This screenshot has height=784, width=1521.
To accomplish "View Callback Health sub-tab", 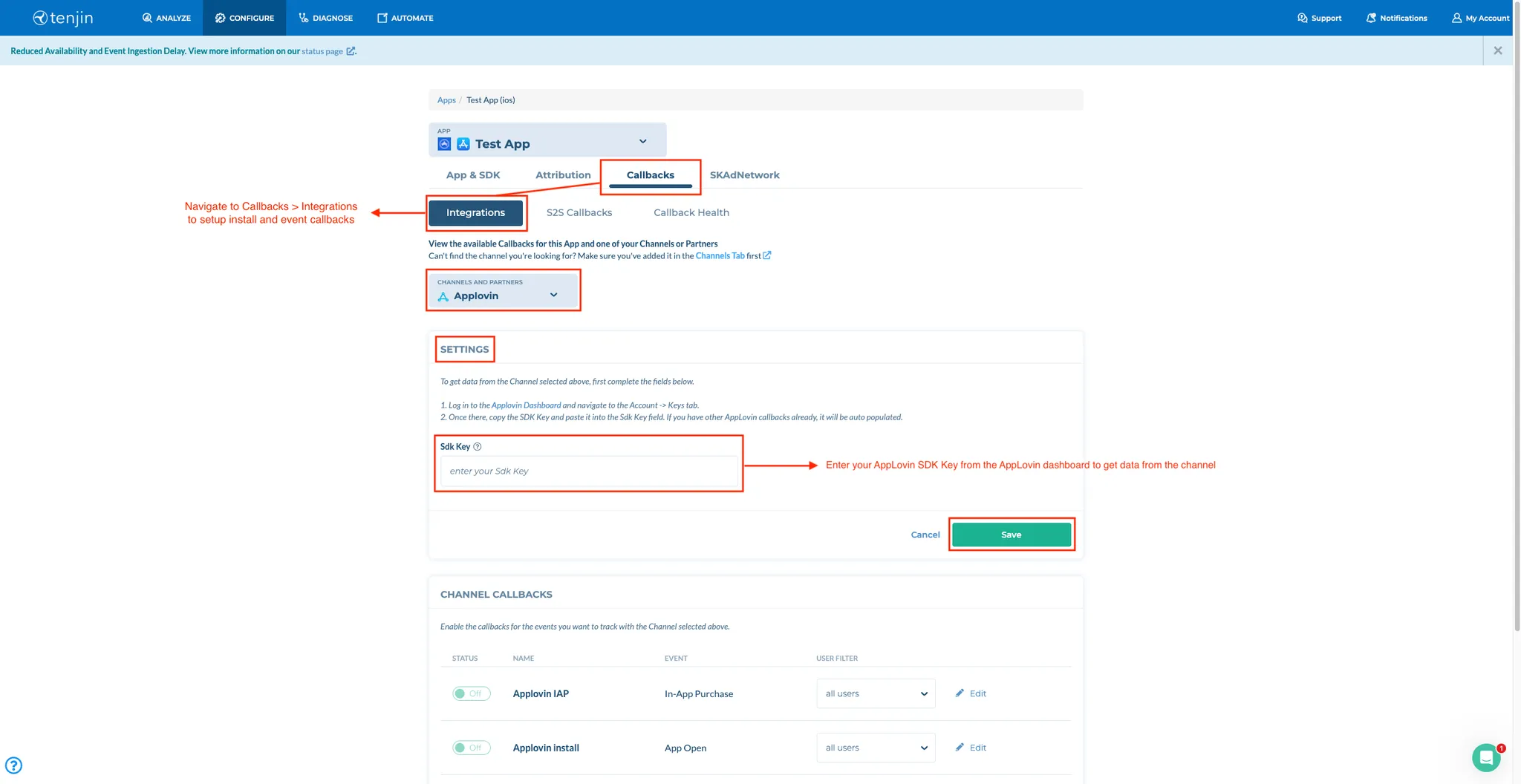I will pyautogui.click(x=691, y=212).
